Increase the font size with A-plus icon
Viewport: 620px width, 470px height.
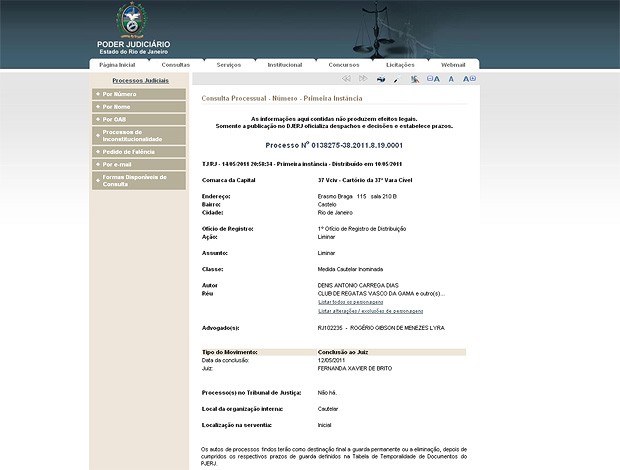(469, 78)
